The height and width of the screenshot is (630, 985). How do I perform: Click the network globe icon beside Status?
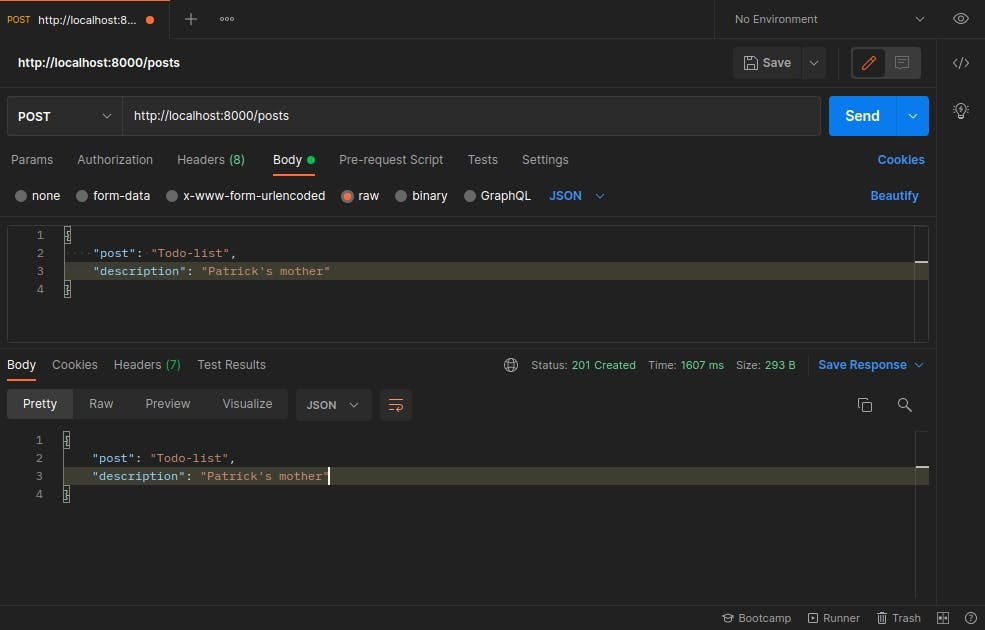pos(511,365)
